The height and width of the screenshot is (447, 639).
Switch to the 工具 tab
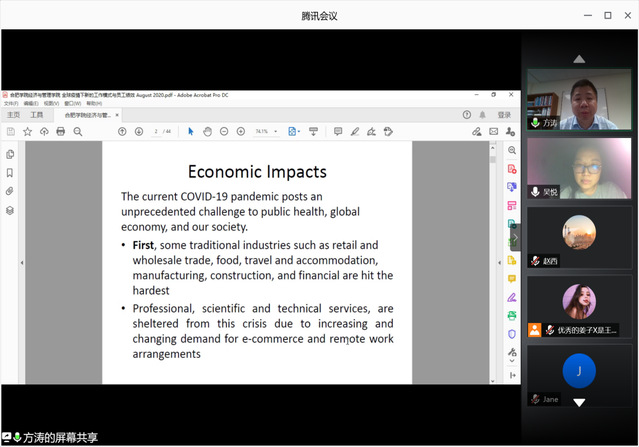pos(38,115)
